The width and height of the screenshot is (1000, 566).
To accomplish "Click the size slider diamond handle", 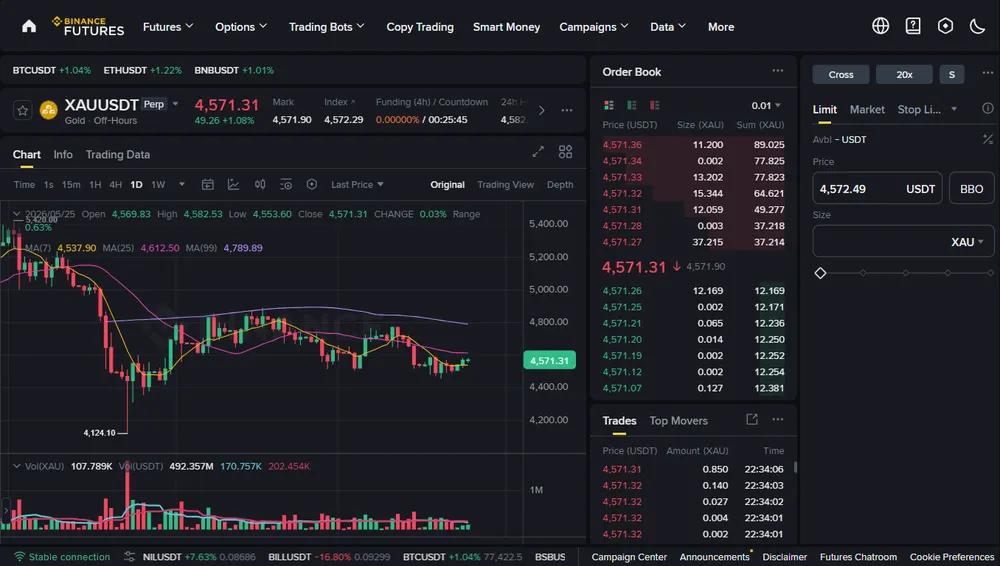I will point(820,273).
